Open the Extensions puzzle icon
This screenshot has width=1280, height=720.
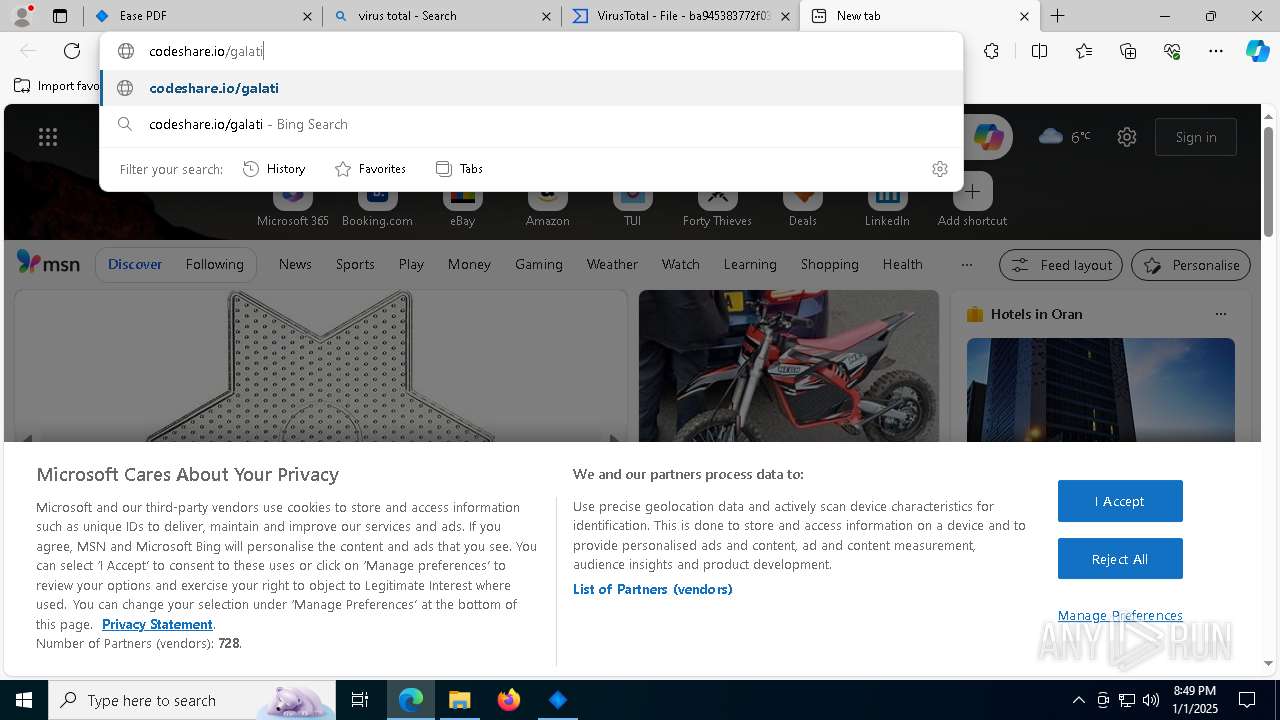pyautogui.click(x=991, y=51)
